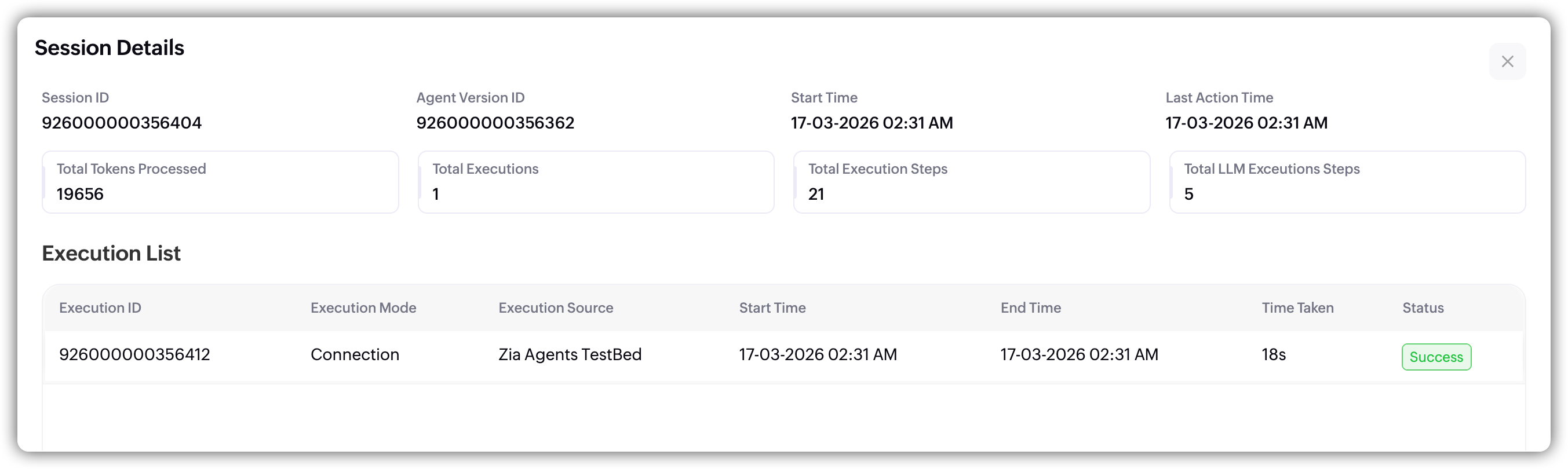Image resolution: width=1568 pixels, height=469 pixels.
Task: Click the Execution Source column header
Action: 556,308
